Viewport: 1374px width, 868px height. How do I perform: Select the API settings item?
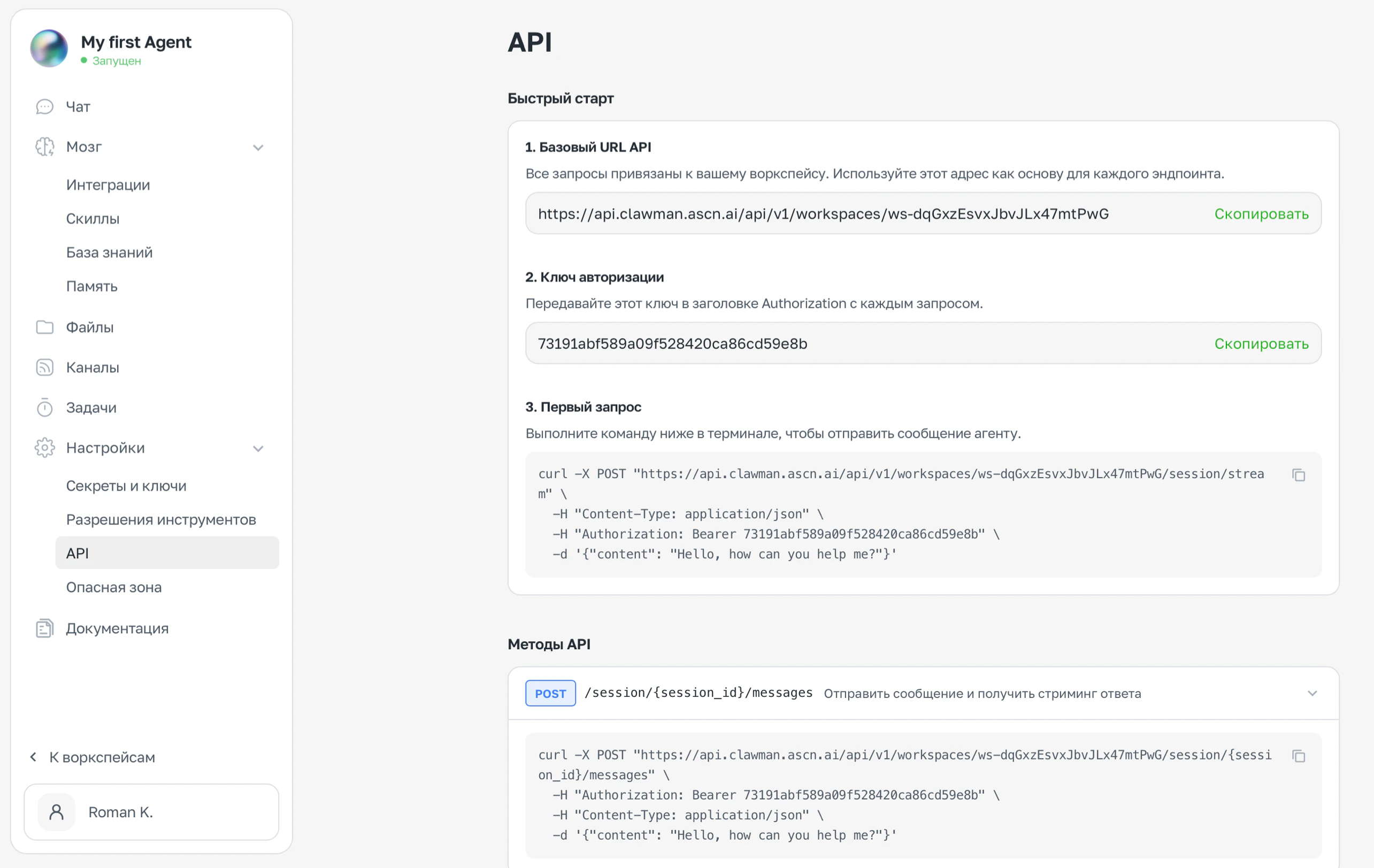pos(167,553)
